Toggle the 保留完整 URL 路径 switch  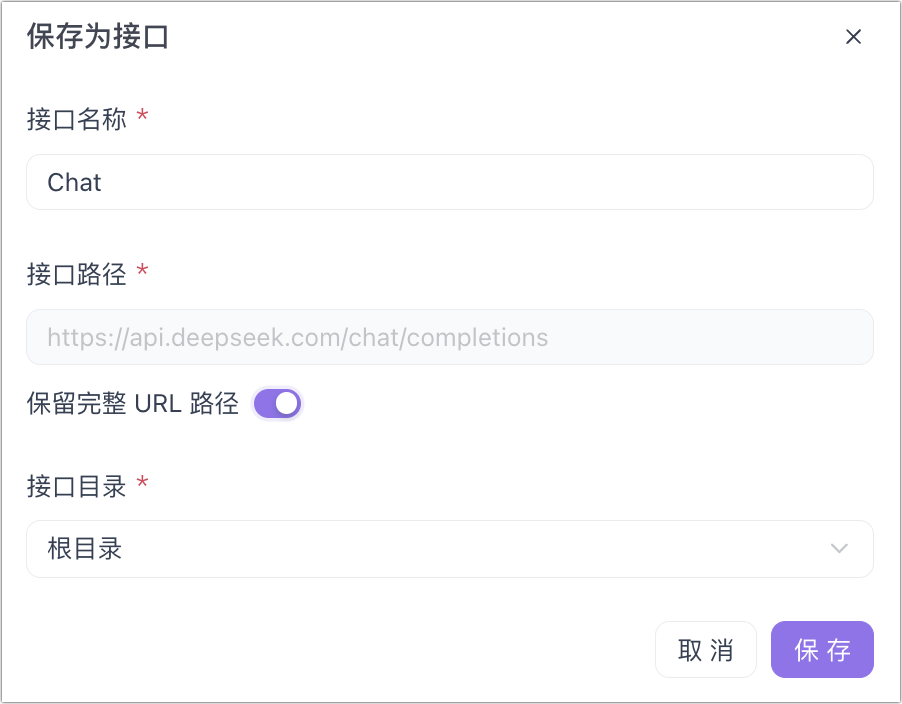277,404
